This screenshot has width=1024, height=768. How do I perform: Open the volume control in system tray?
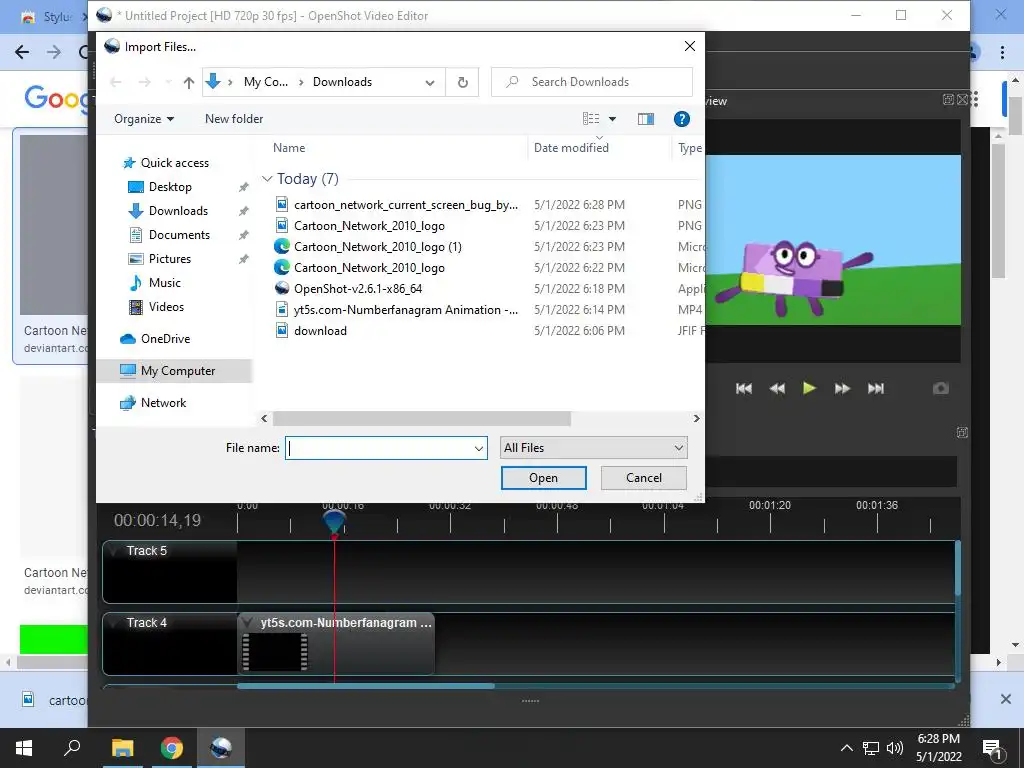coord(895,748)
